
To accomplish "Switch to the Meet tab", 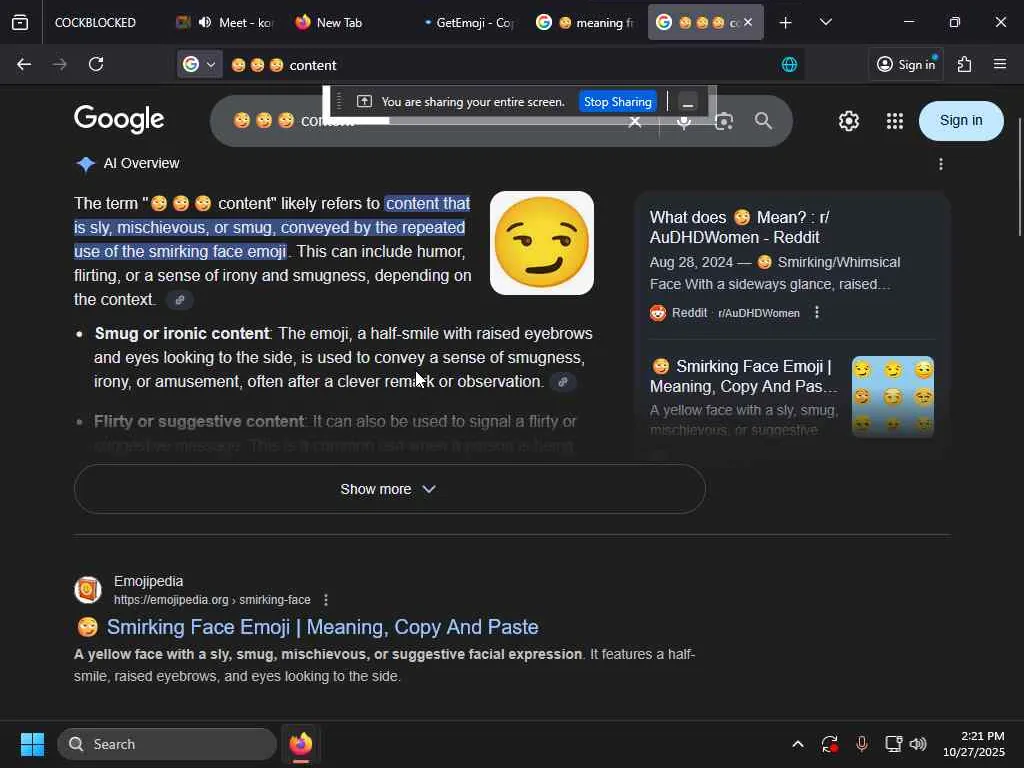I will click(x=225, y=23).
